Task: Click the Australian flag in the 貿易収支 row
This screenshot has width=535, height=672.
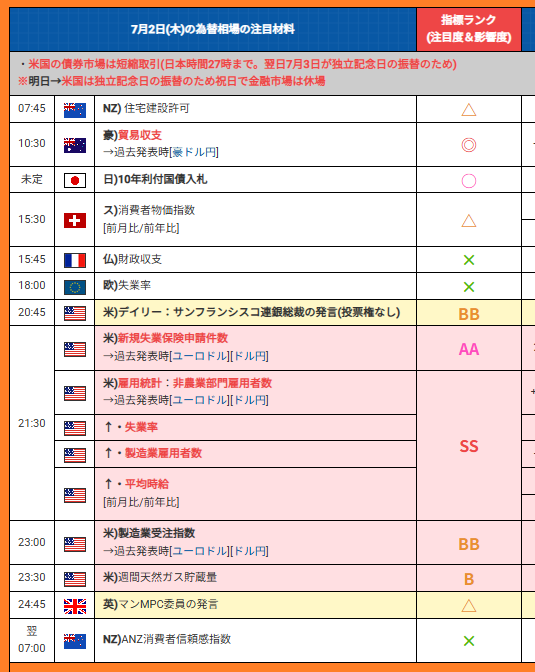Action: click(x=75, y=146)
